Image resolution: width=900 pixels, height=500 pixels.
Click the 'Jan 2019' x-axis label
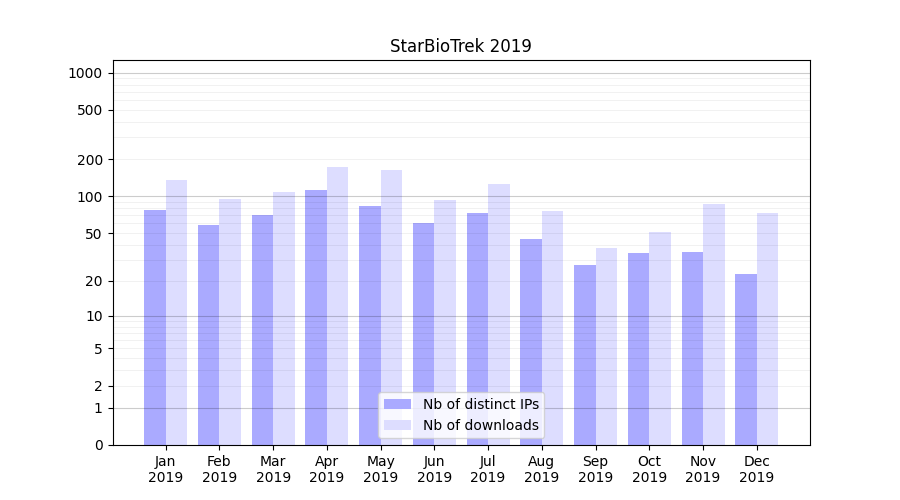click(166, 469)
